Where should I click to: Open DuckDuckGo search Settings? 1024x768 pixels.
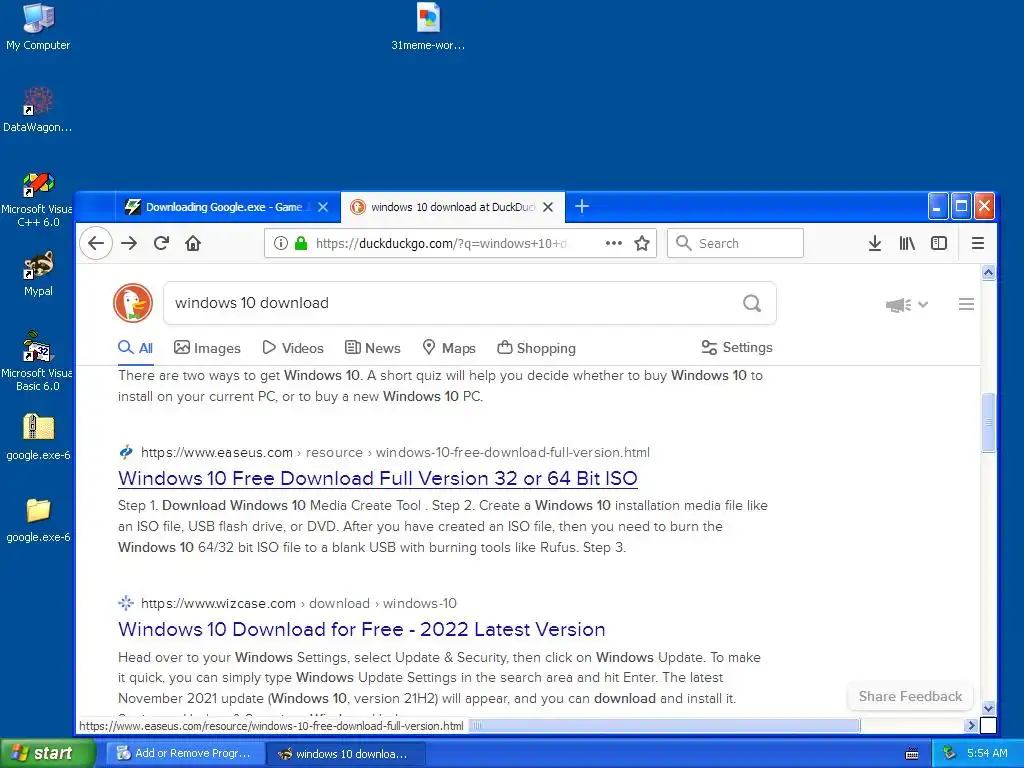click(x=737, y=347)
